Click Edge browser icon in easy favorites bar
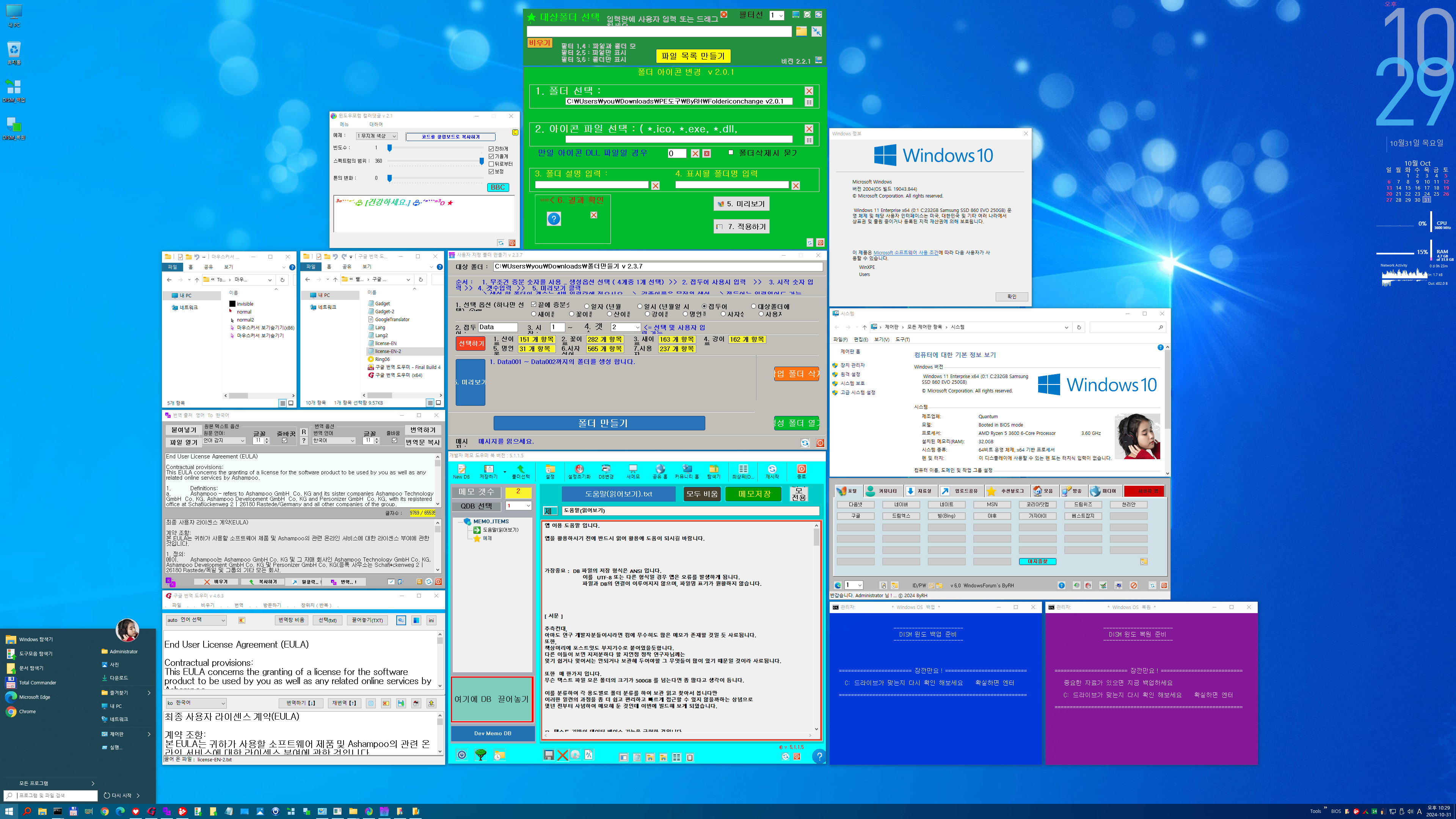 (x=838, y=585)
